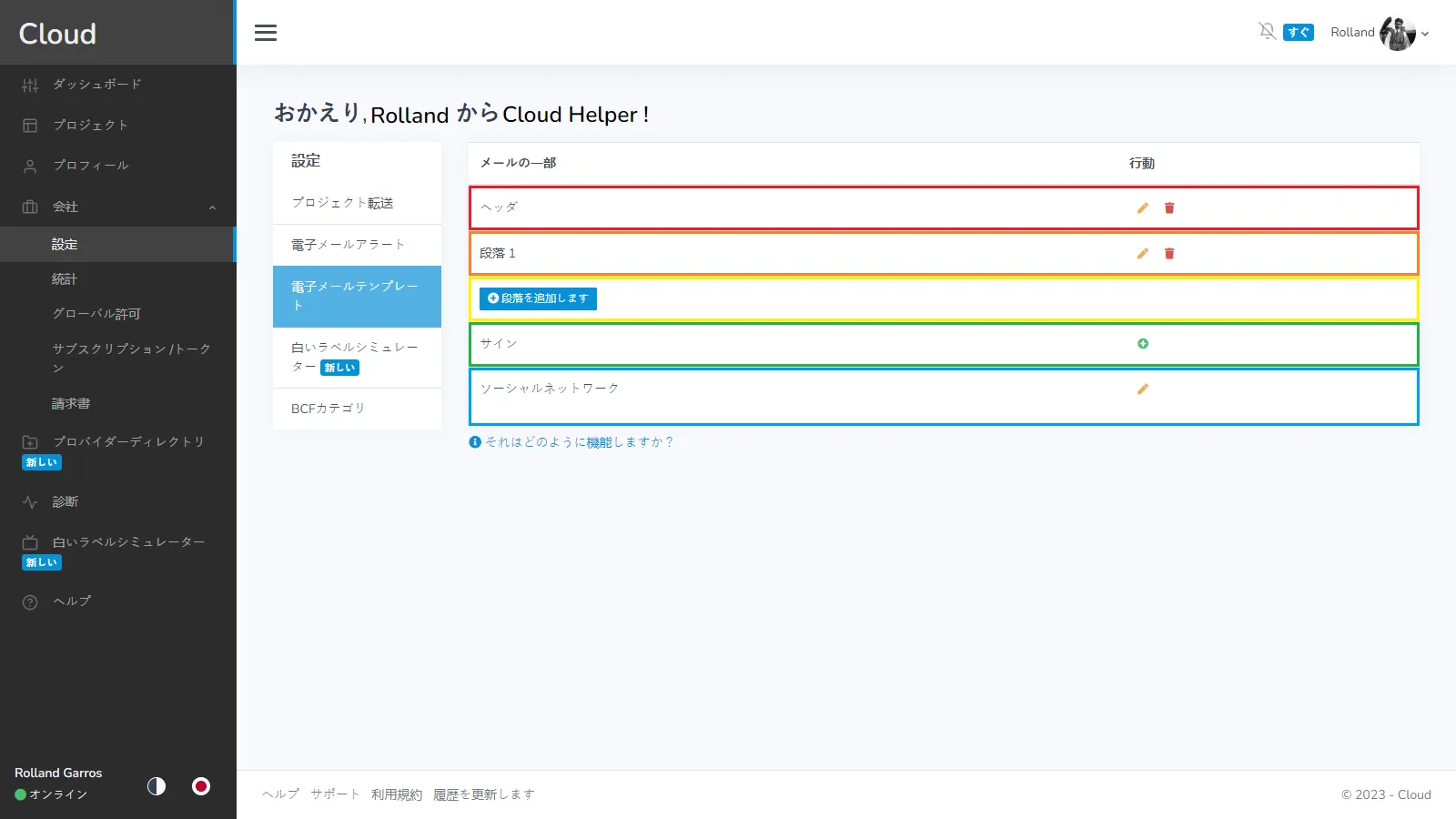Open the それはどのように機能しますか？ link
The height and width of the screenshot is (819, 1456).
[x=578, y=442]
